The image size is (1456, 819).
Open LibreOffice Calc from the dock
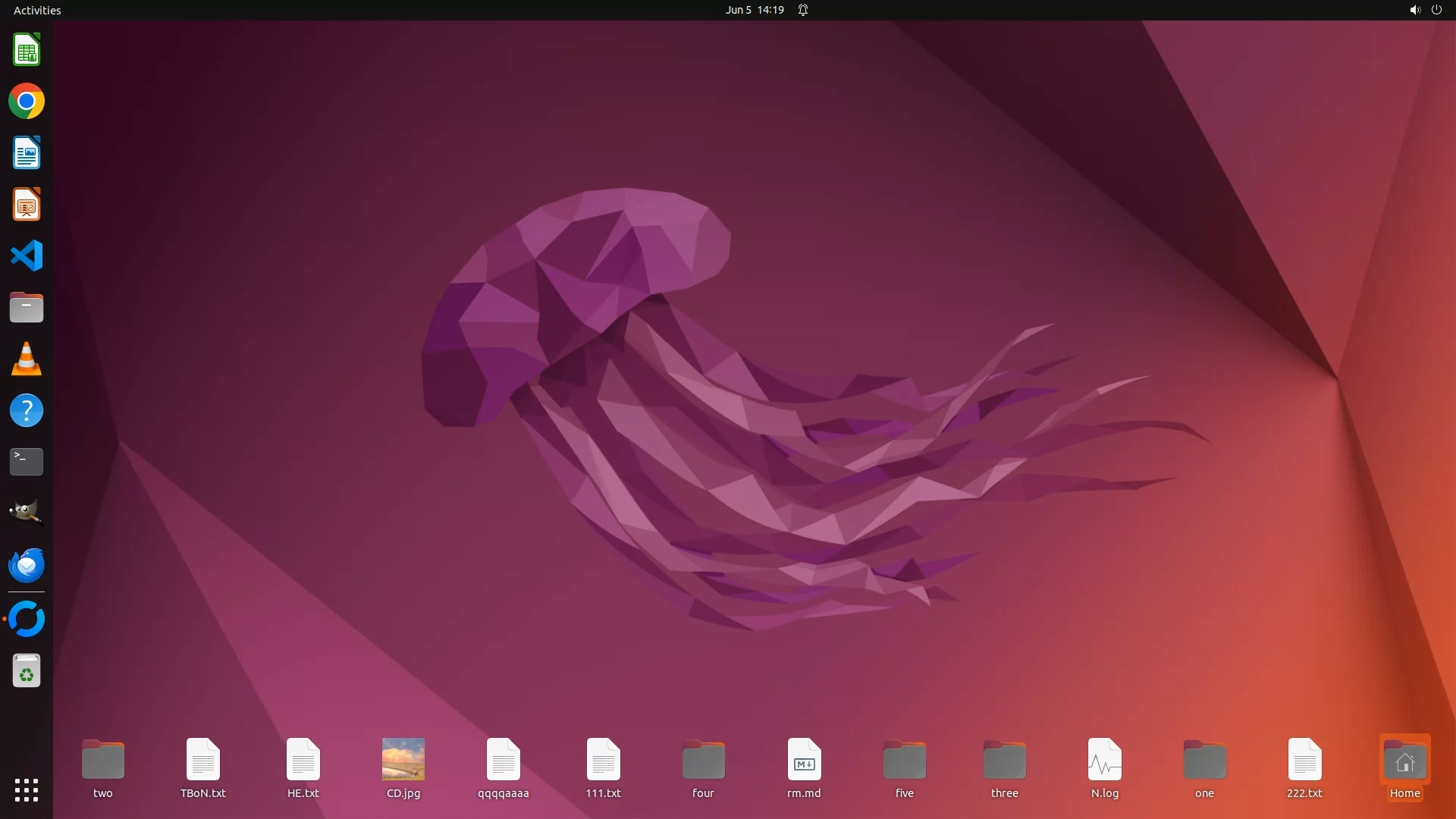27,51
